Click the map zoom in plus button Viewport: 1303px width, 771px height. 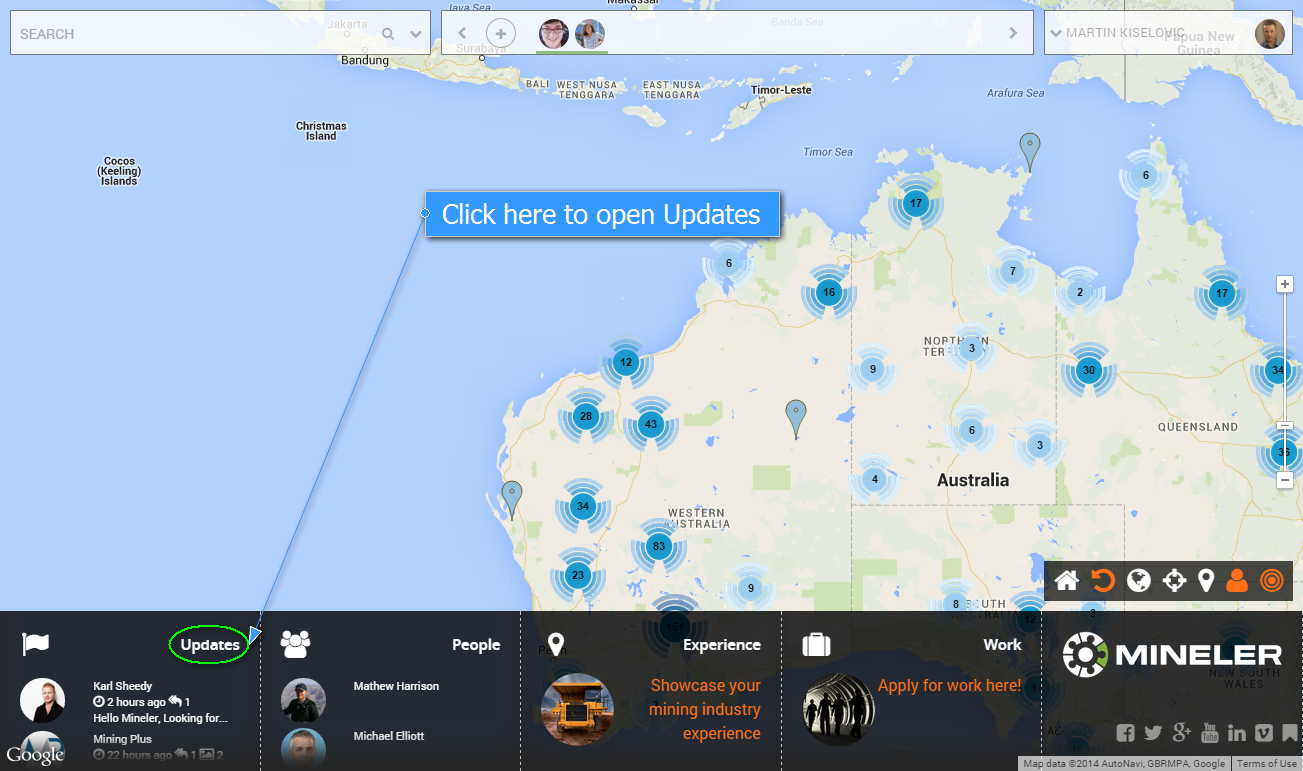coord(1285,284)
